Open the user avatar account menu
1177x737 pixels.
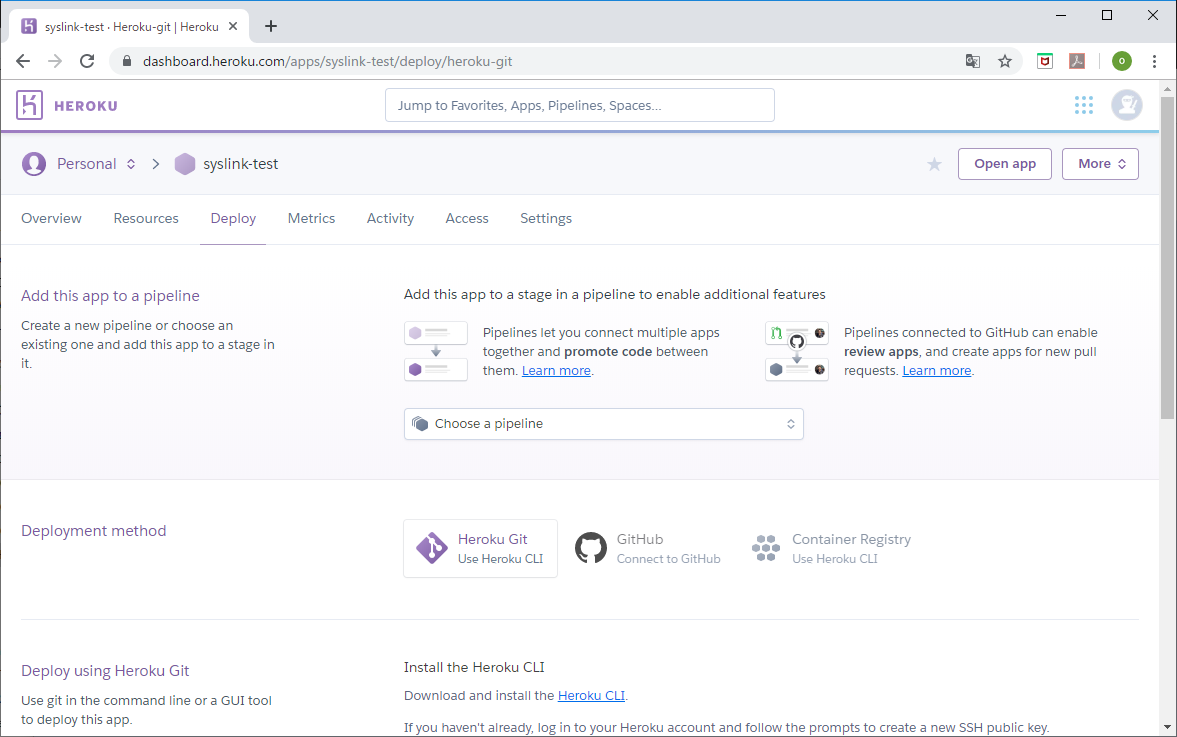pos(1126,105)
